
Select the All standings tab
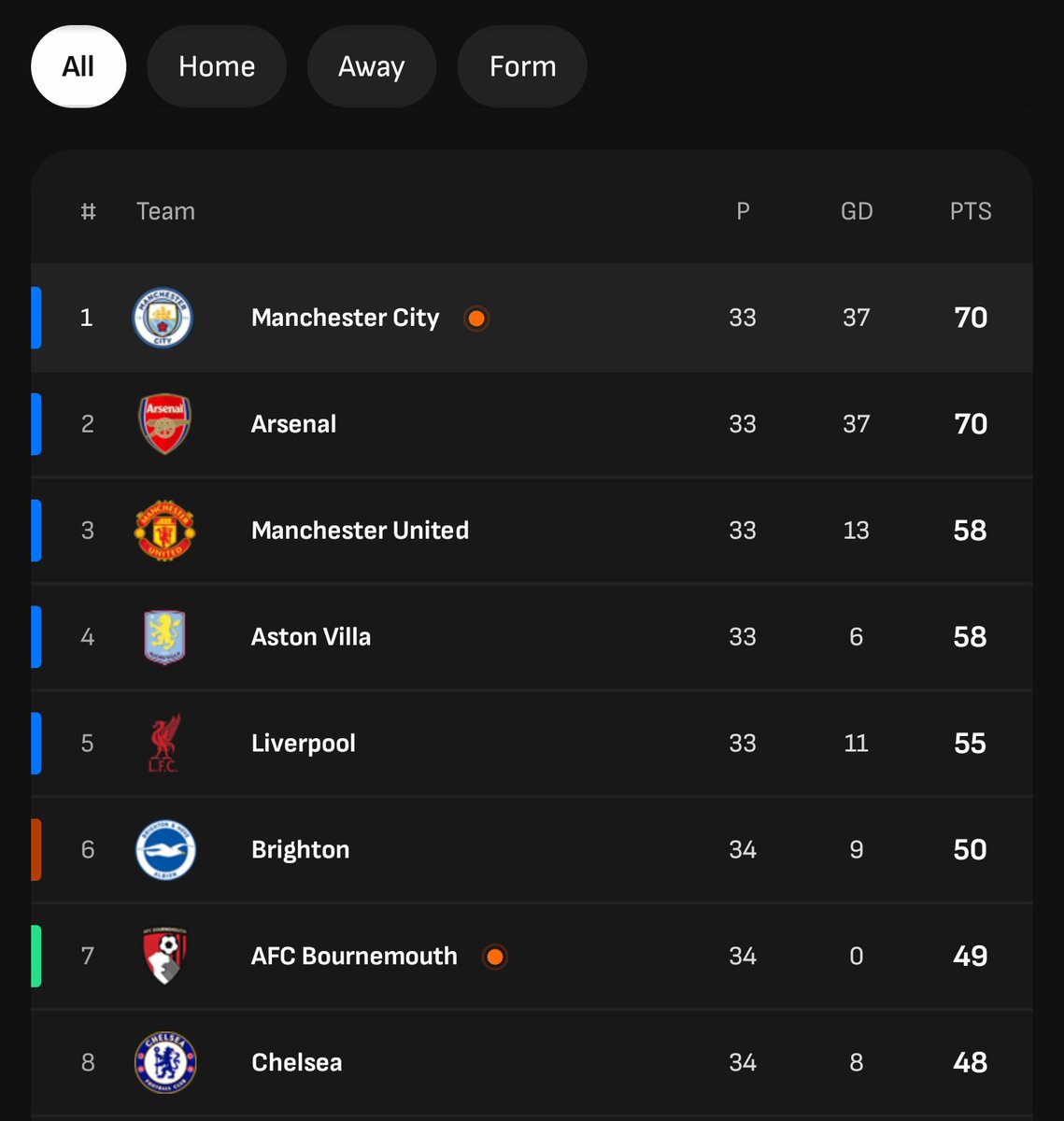tap(78, 66)
